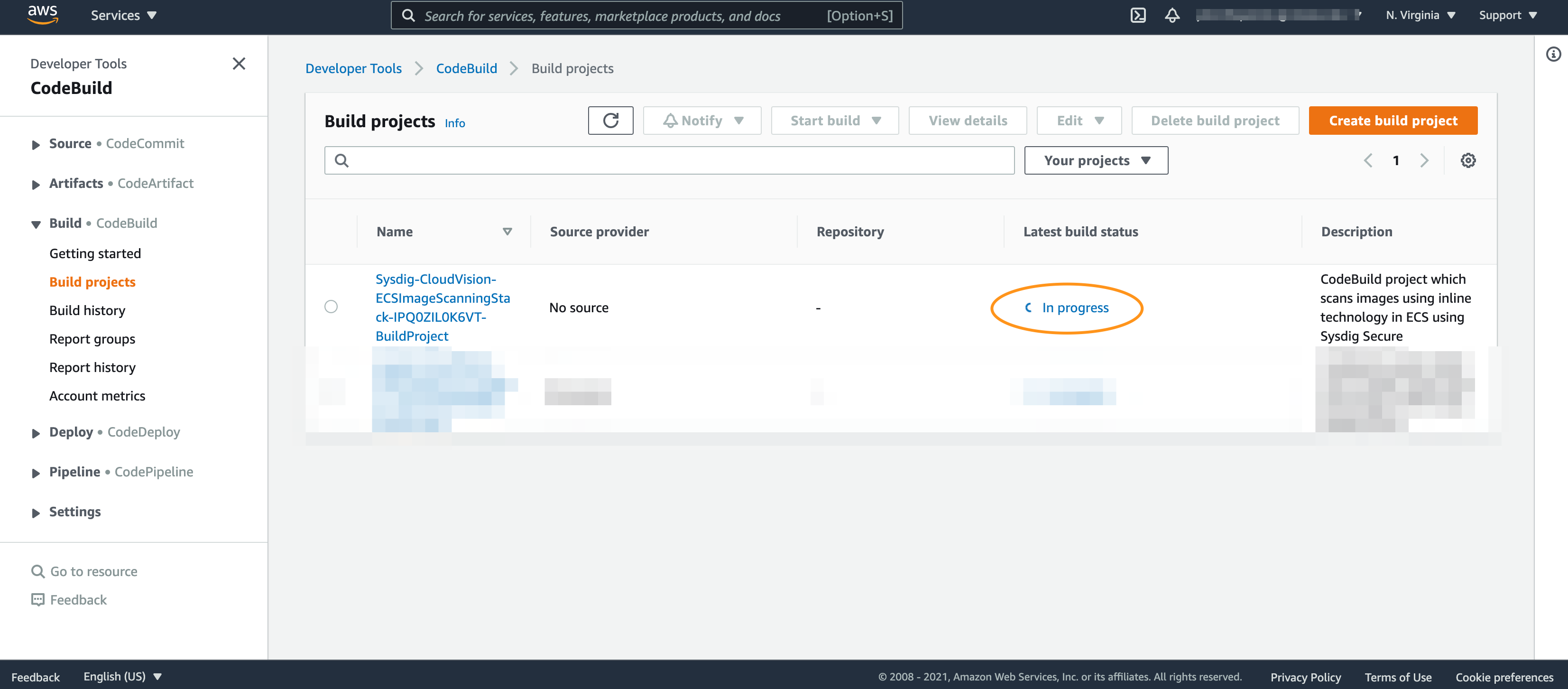Close the Developer Tools side panel
Viewport: 1568px width, 689px height.
(239, 64)
